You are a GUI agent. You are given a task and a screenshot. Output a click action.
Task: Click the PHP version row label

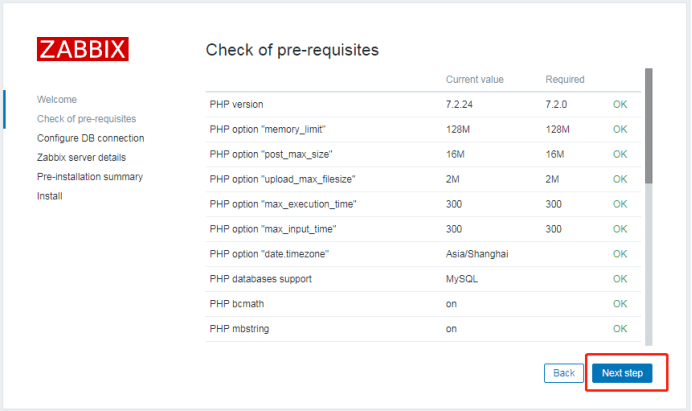236,104
